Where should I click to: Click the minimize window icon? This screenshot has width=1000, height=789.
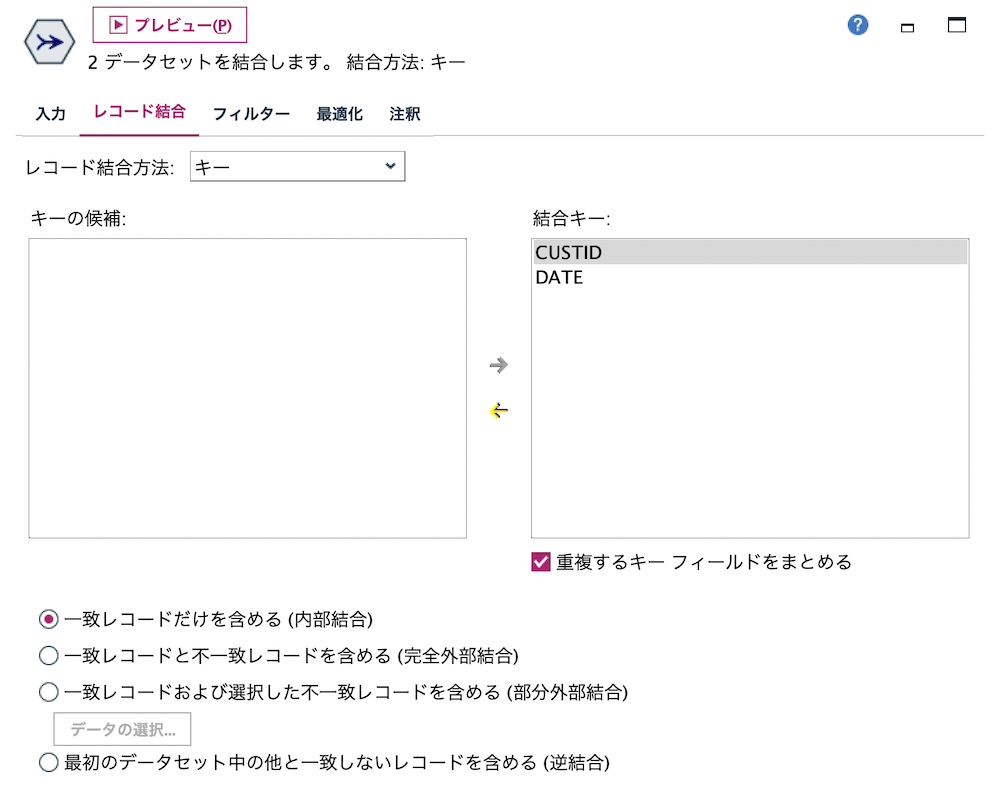907,28
